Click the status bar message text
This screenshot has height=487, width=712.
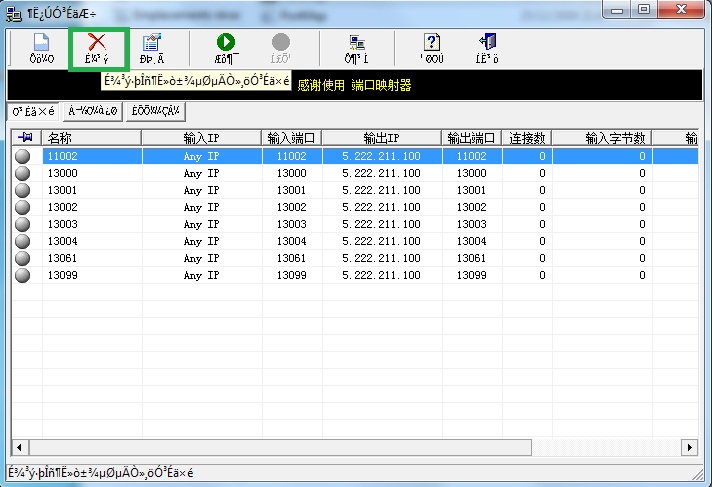pyautogui.click(x=101, y=473)
